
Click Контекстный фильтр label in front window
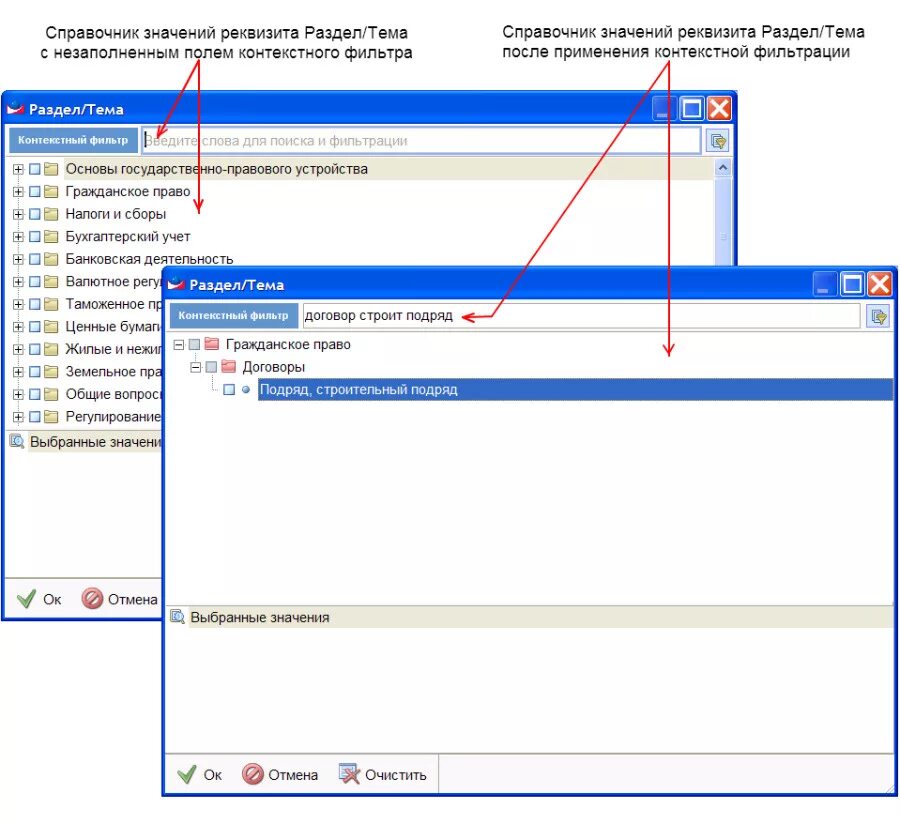[233, 316]
